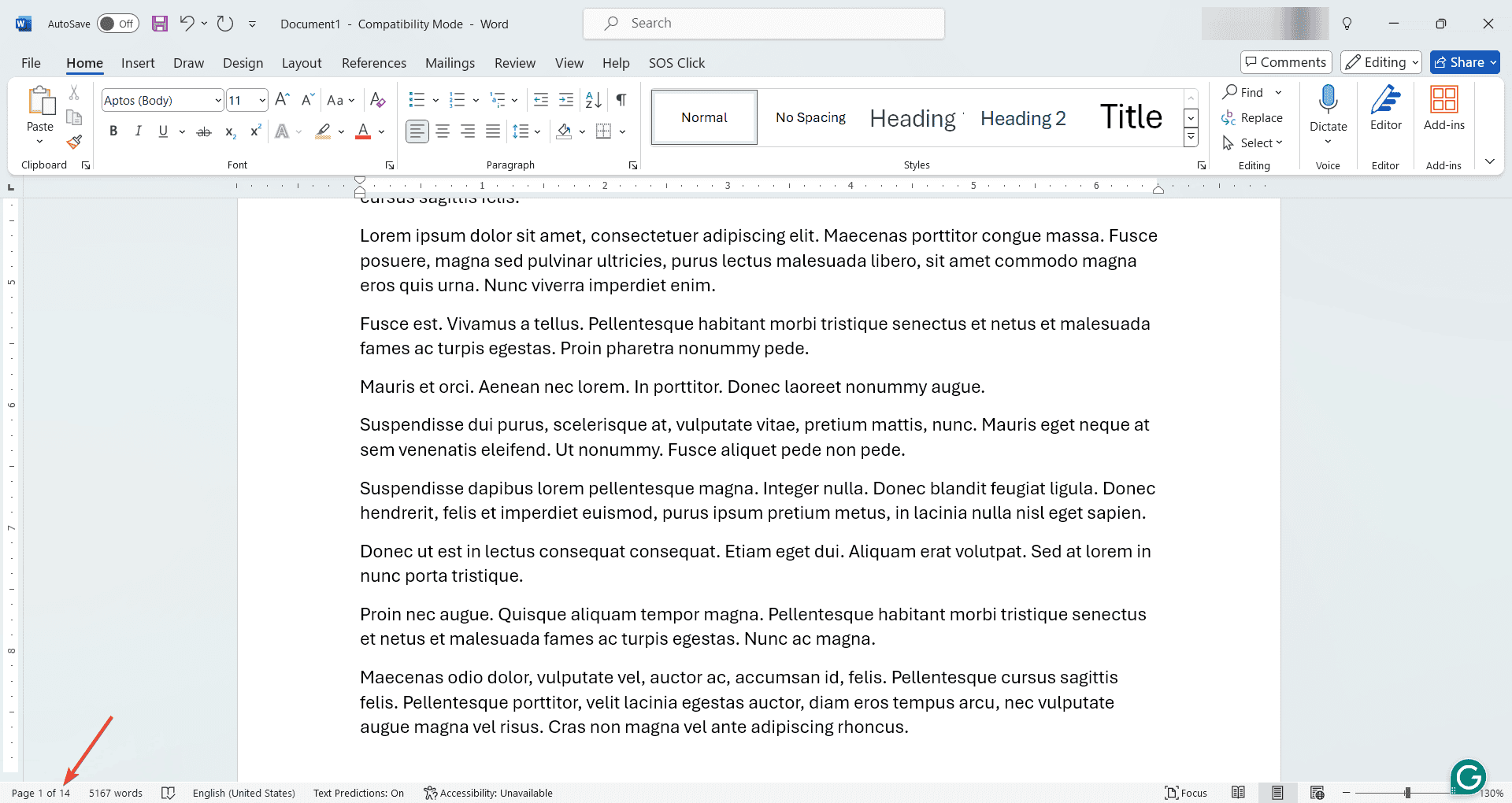Switch to the Insert tab
Viewport: 1512px width, 803px height.
pyautogui.click(x=138, y=63)
